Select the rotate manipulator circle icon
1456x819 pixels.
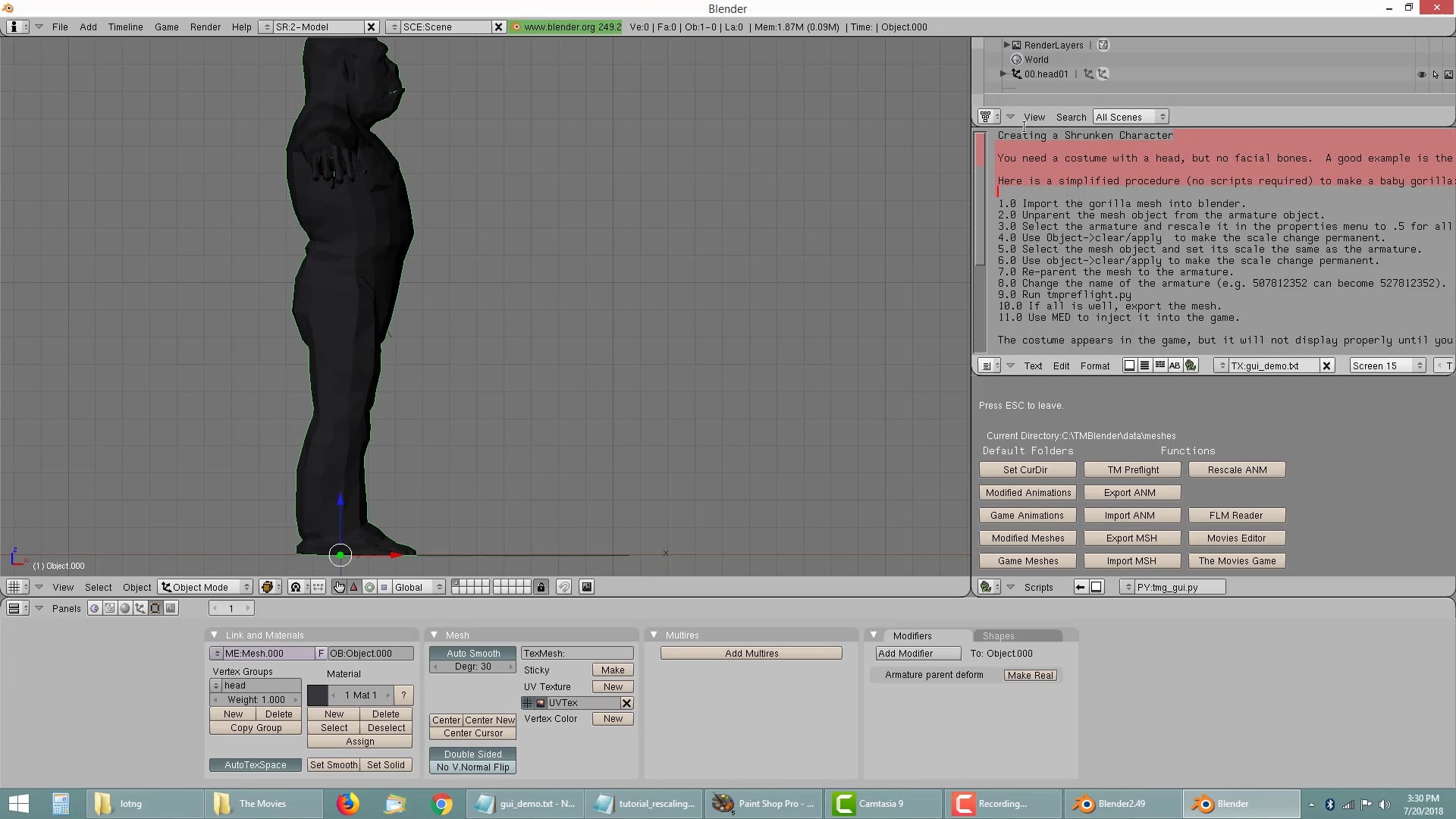[369, 587]
